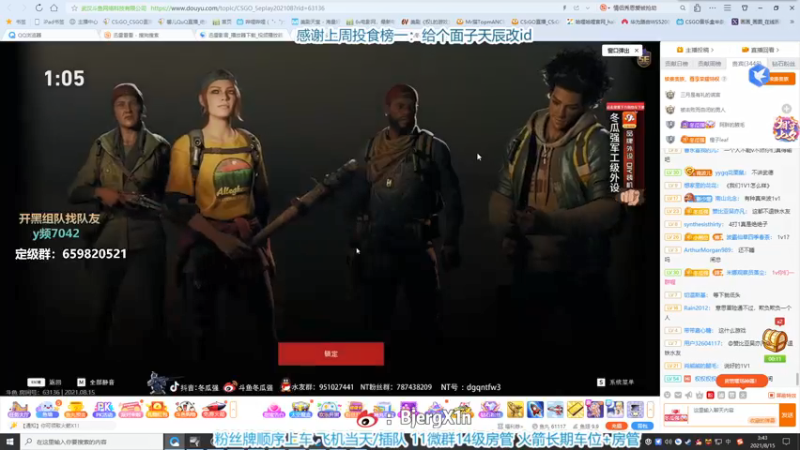Click the blue bird hexagon icon
Viewport: 800px width, 450px height.
point(759,76)
